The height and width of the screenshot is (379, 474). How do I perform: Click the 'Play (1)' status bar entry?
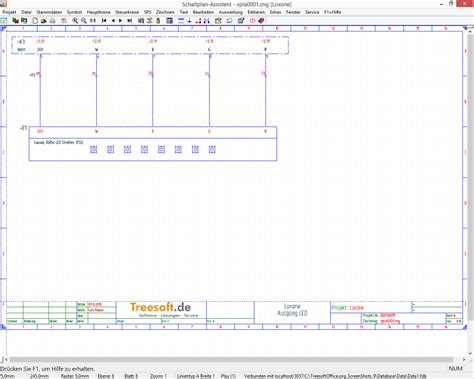pyautogui.click(x=228, y=376)
